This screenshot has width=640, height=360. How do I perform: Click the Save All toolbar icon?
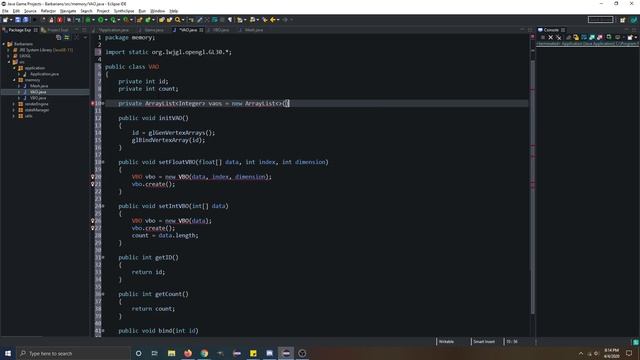pos(25,20)
